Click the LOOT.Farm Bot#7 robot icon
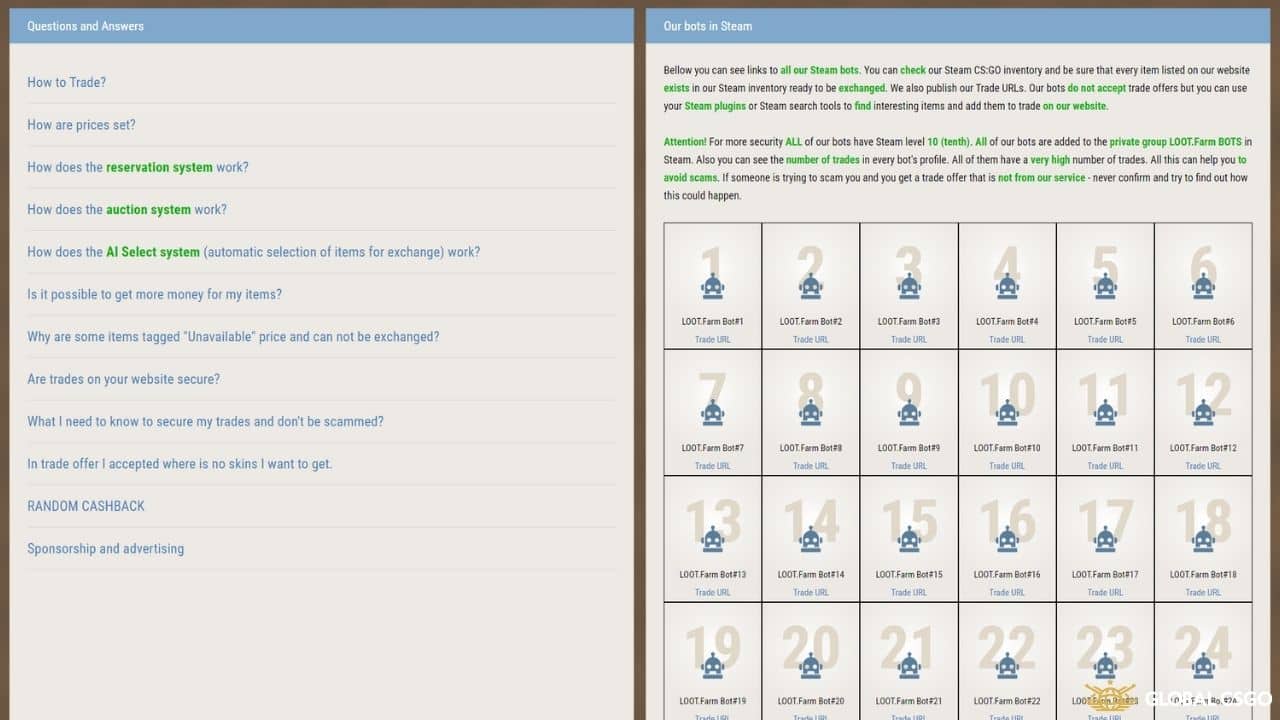Screen dimensions: 1280x720 (712, 413)
